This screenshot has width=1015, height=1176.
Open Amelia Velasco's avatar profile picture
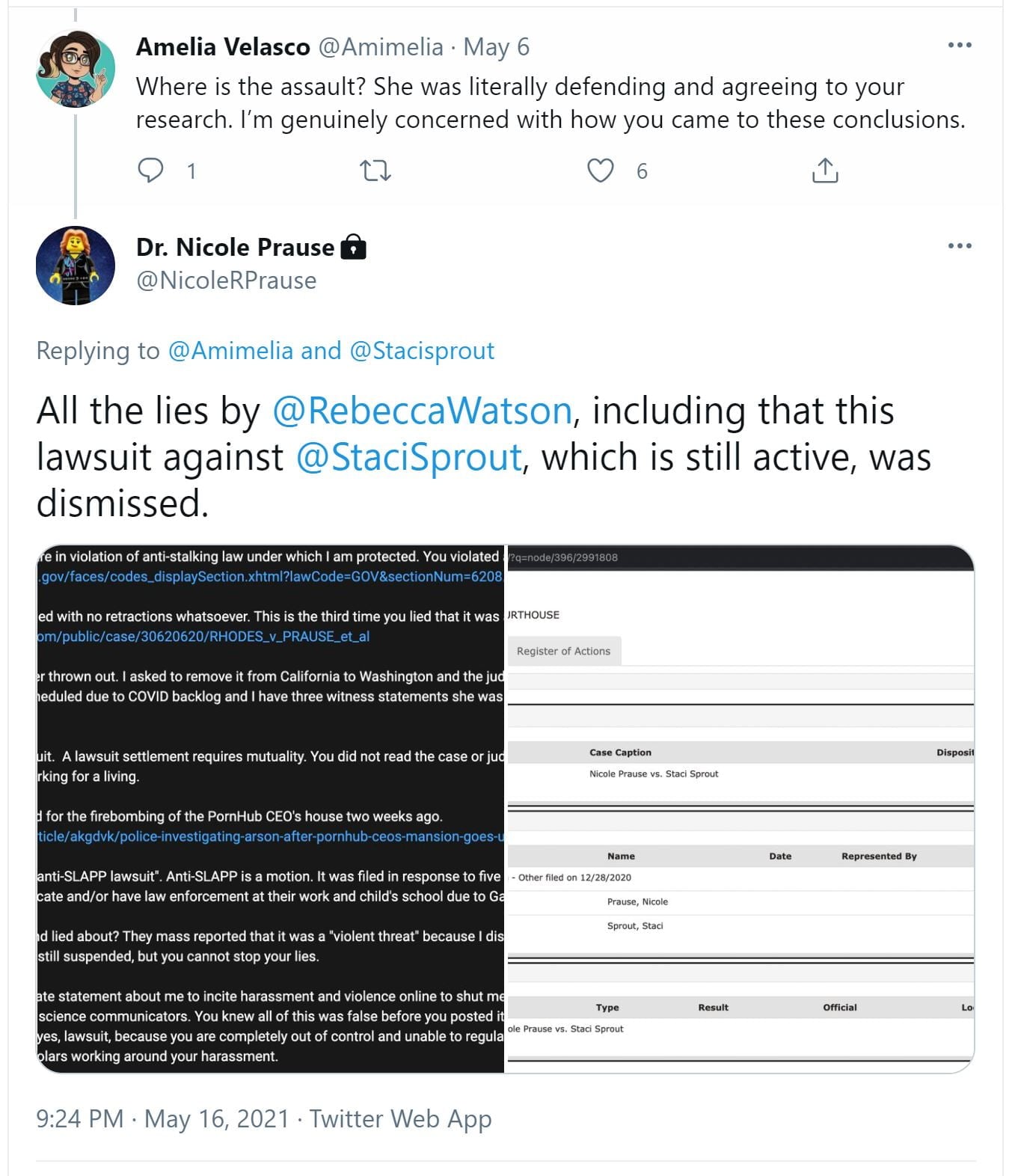pos(76,69)
